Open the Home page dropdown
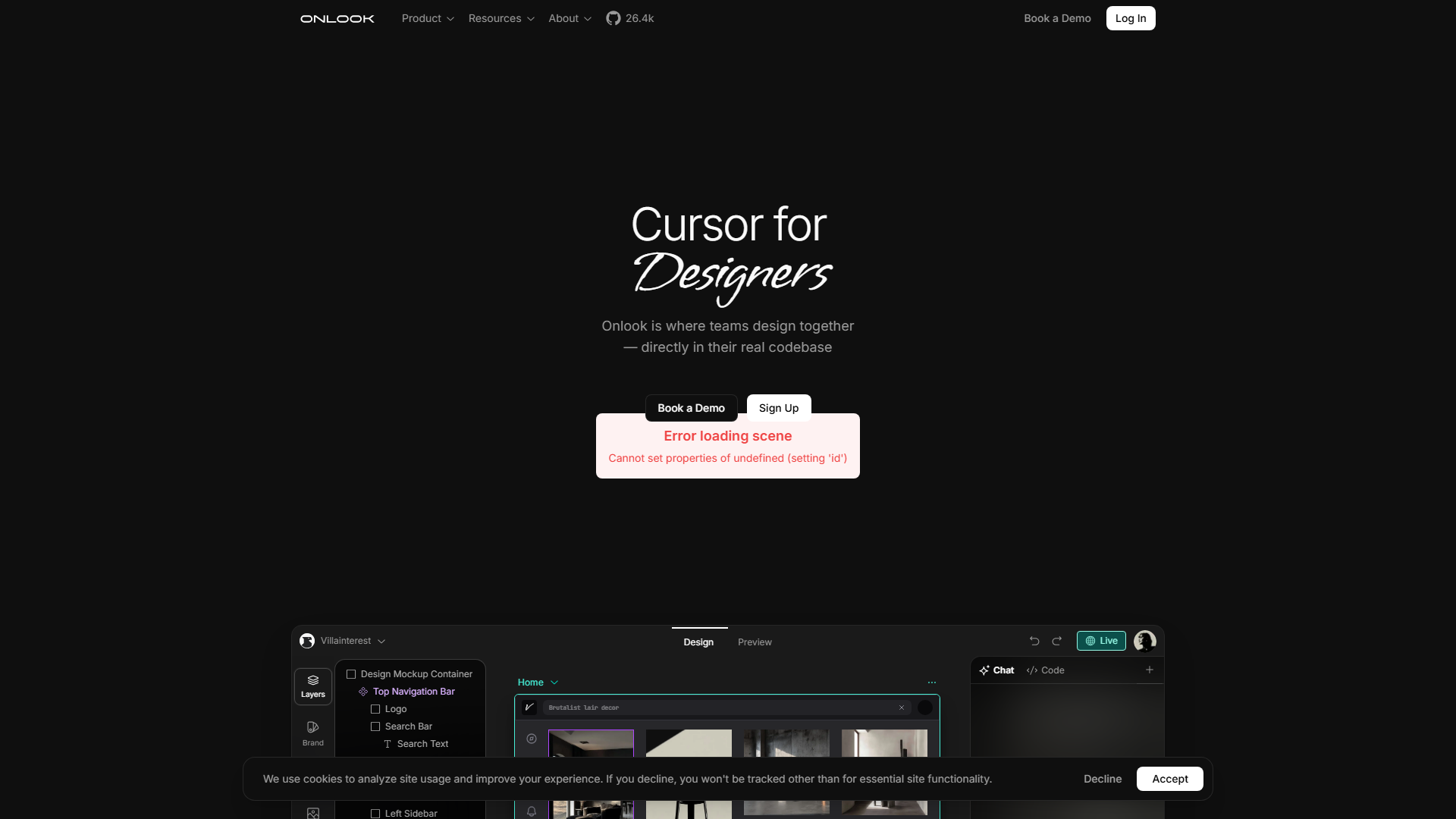1456x819 pixels. coord(538,682)
